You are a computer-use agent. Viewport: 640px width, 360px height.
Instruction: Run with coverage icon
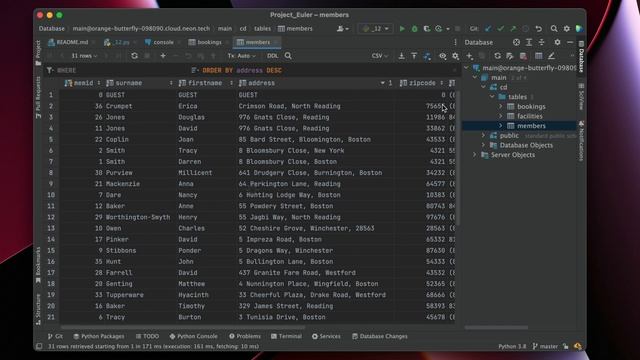tap(427, 29)
